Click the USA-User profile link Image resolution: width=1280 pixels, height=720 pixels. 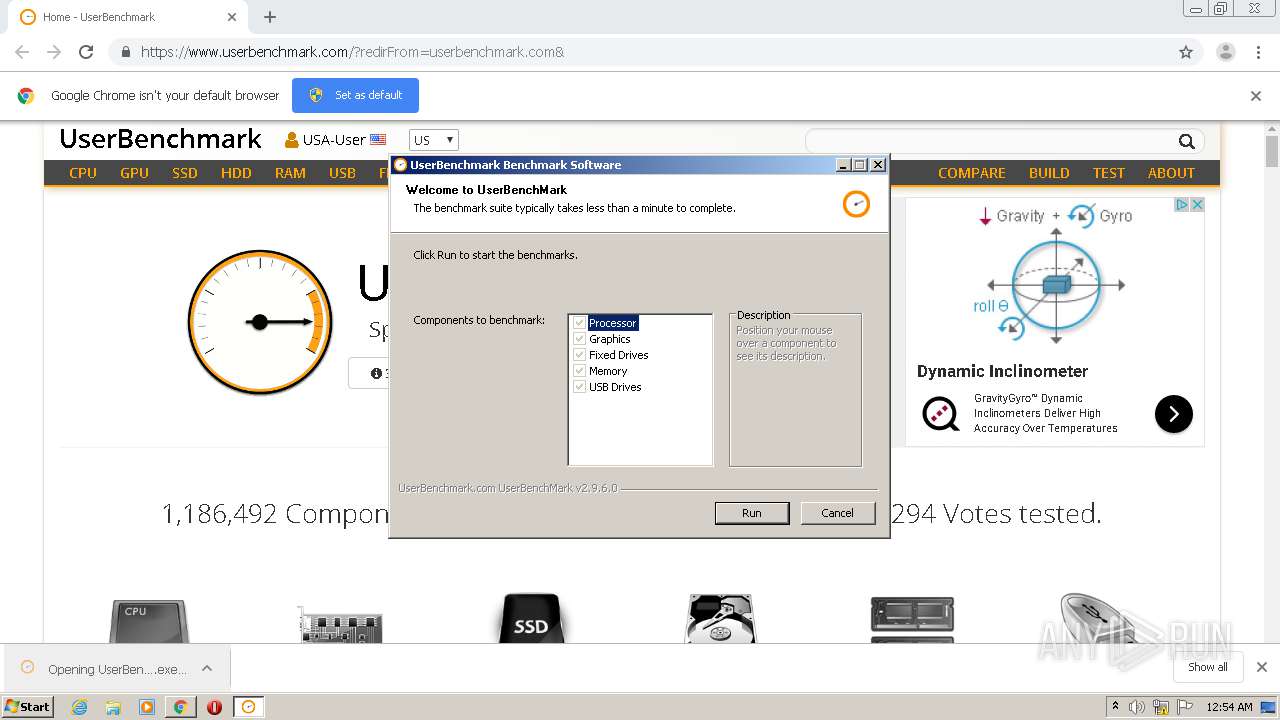[x=335, y=140]
